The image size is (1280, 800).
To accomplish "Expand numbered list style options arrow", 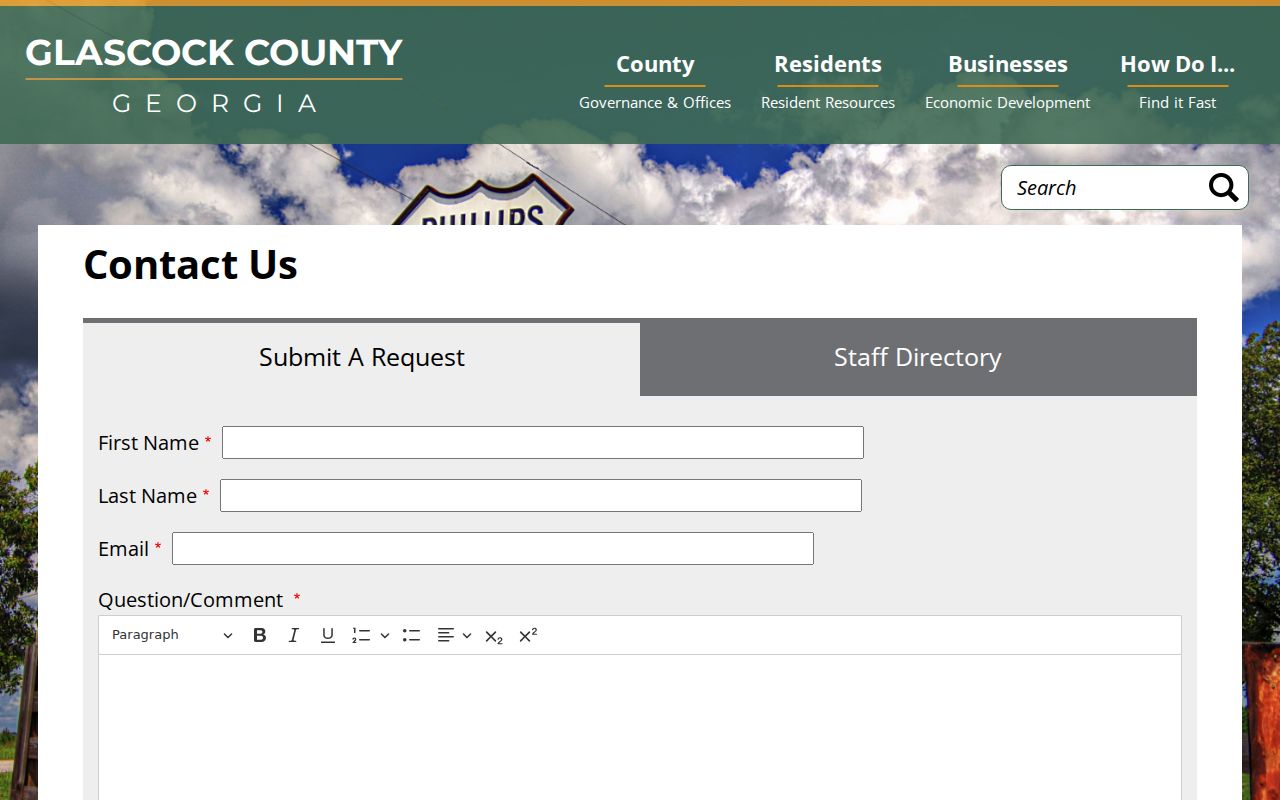I will (x=385, y=635).
